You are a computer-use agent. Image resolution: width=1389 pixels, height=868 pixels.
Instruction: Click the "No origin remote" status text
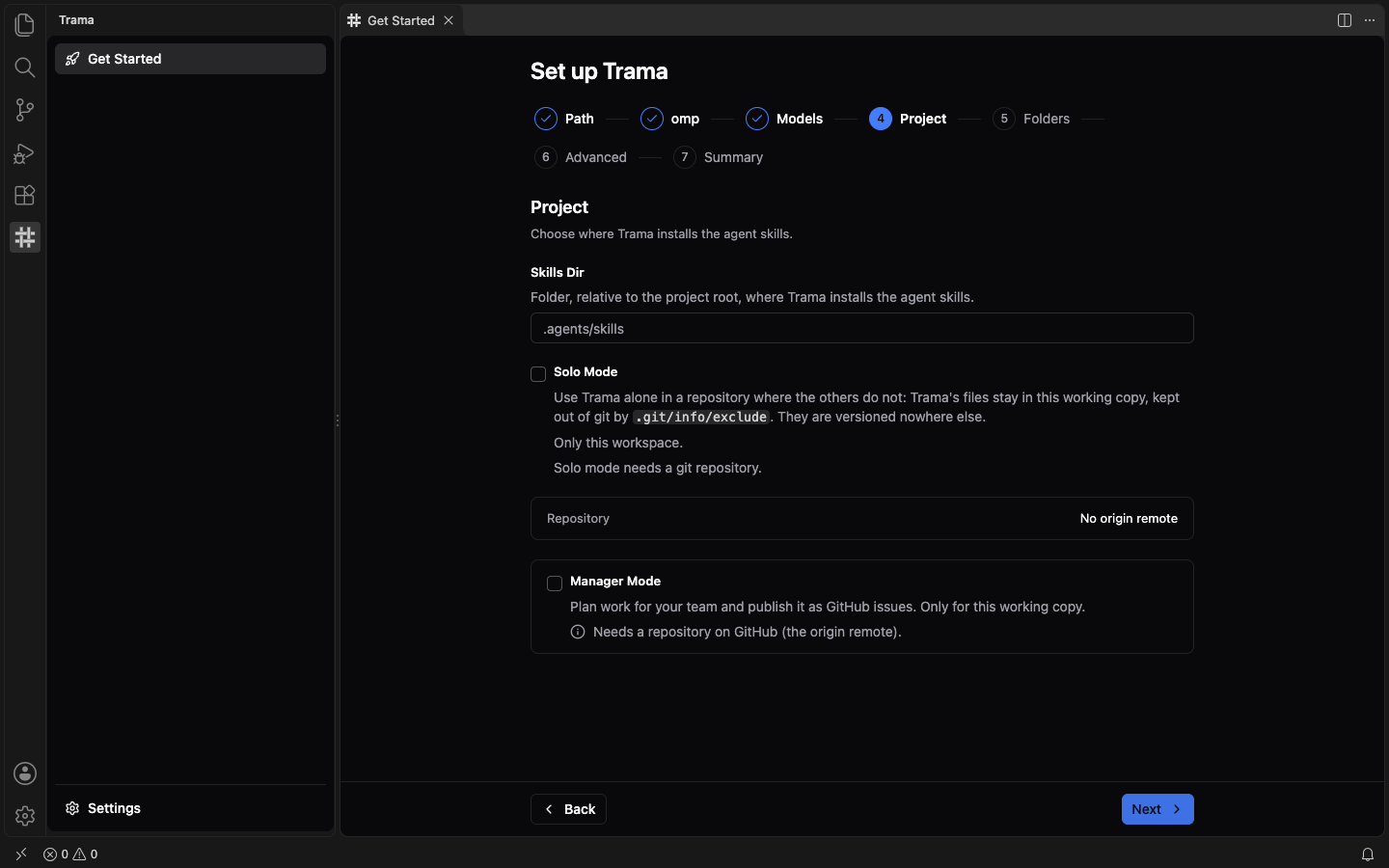click(1129, 519)
